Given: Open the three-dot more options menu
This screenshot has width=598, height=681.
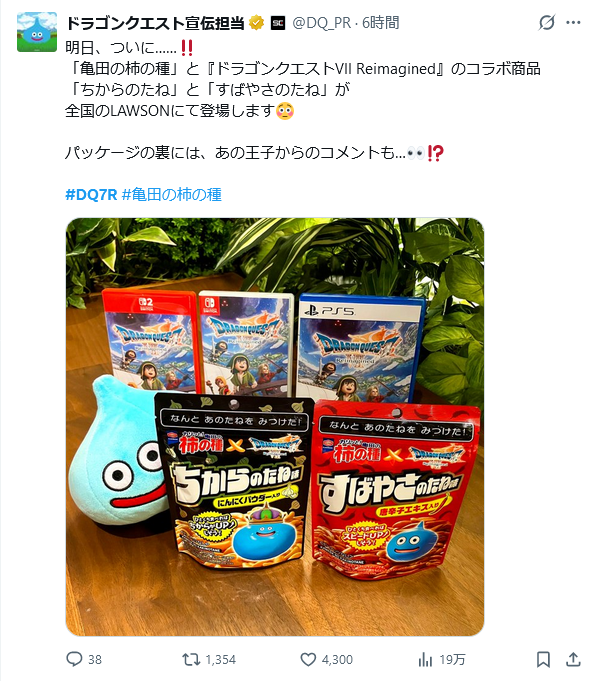Looking at the screenshot, I should click(573, 23).
